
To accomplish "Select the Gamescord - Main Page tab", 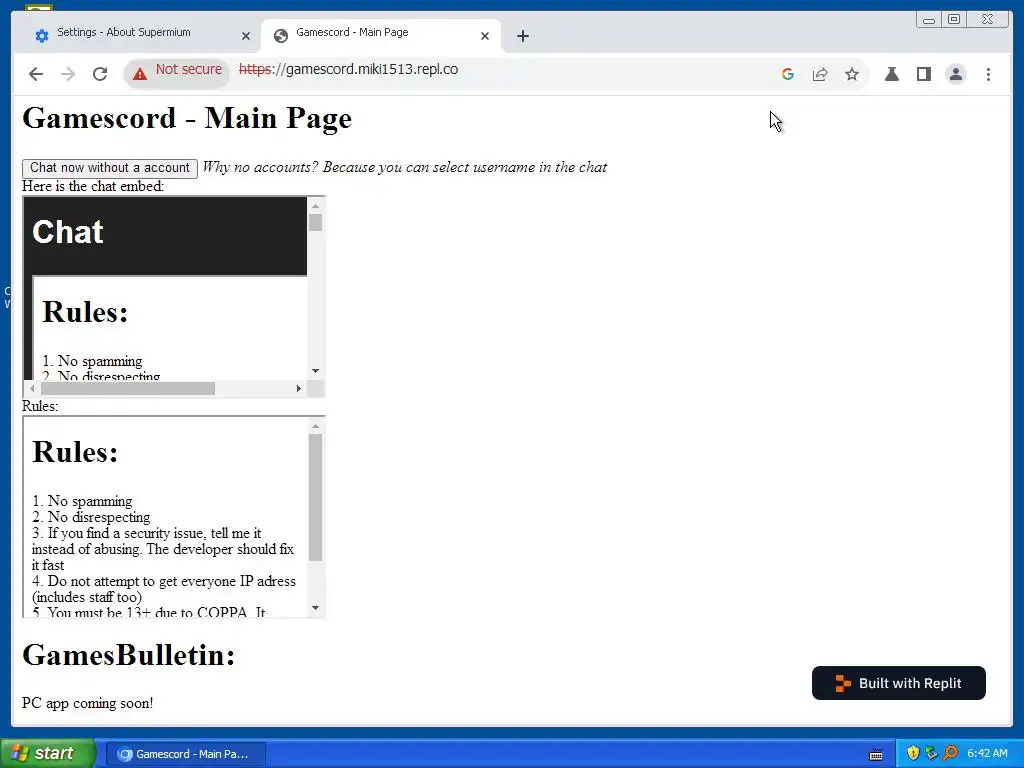I will click(x=380, y=35).
